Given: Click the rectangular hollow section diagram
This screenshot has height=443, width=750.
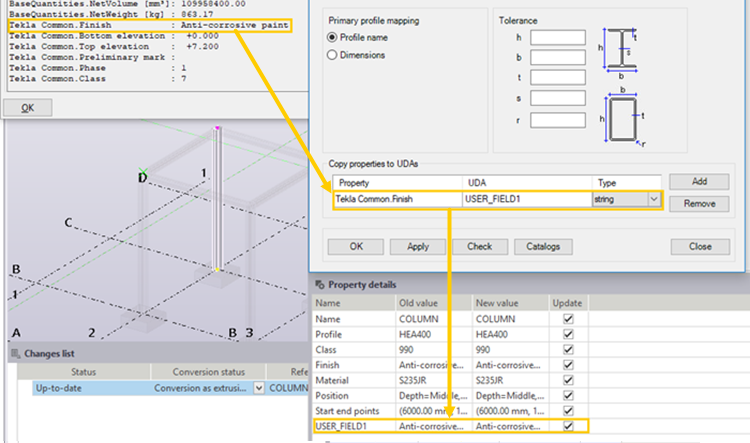Looking at the screenshot, I should click(623, 116).
